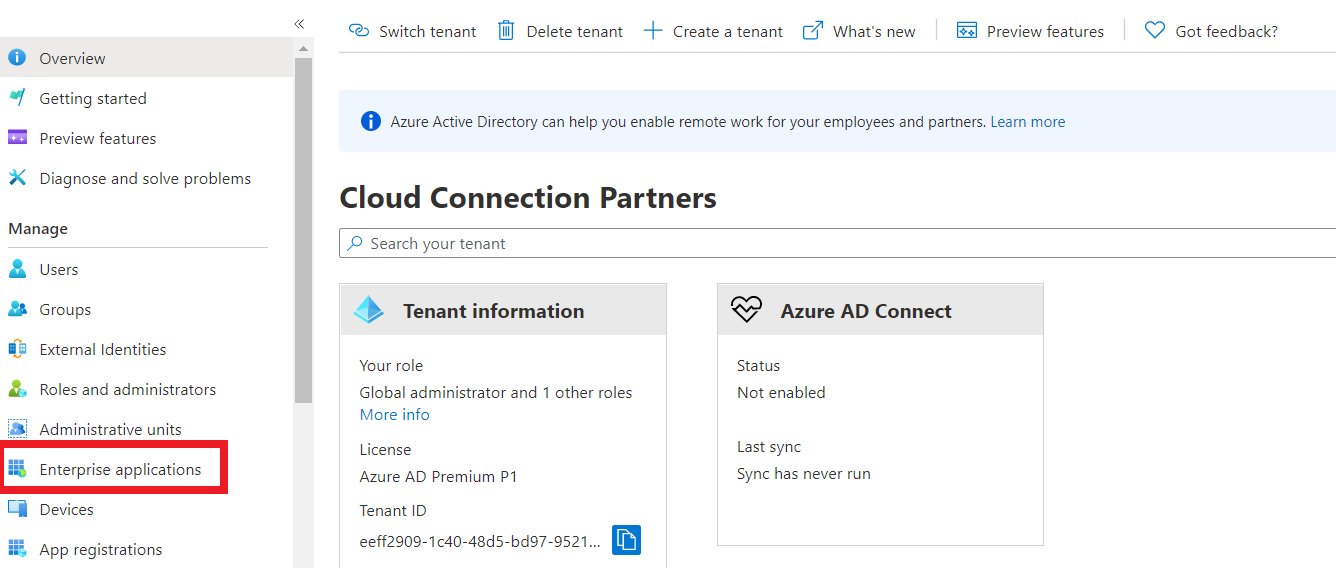Click the Delete tenant trash icon
The image size is (1336, 568).
click(x=506, y=31)
